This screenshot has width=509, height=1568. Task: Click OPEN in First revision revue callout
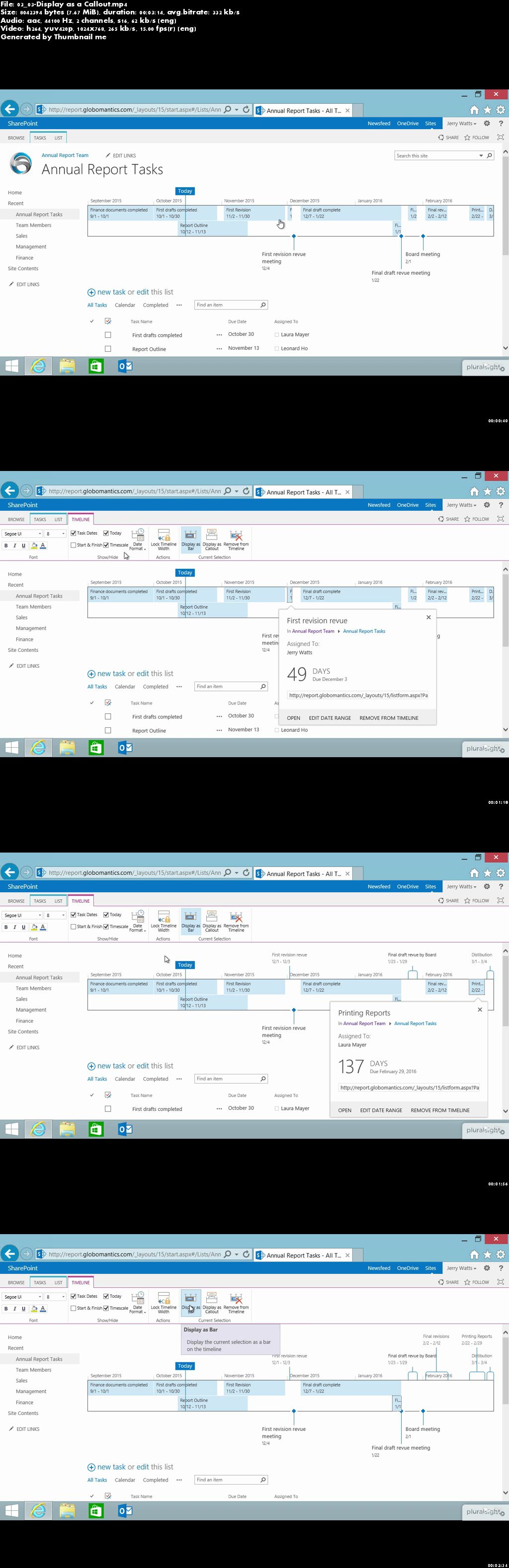293,718
